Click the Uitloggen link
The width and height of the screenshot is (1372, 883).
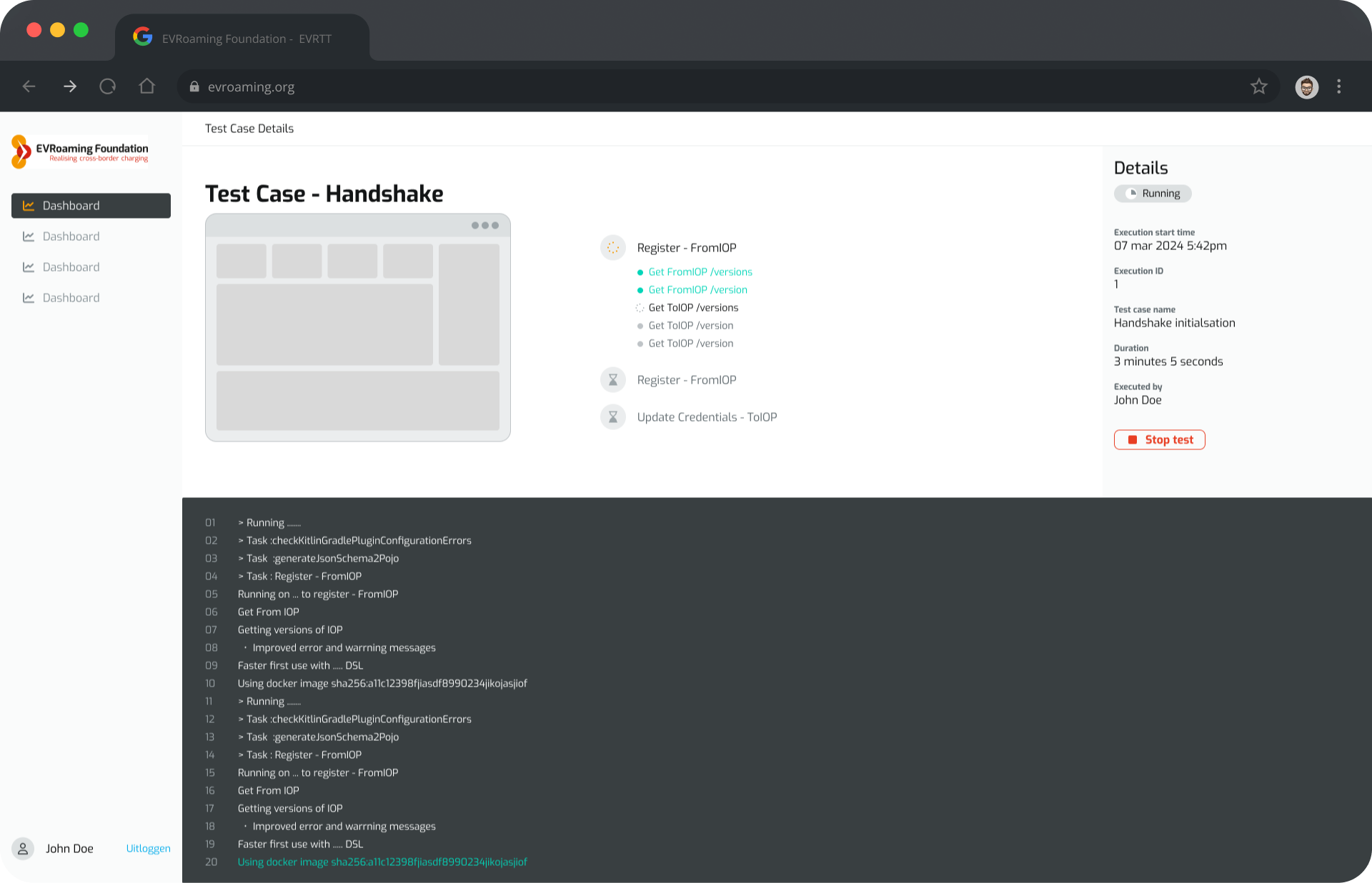(148, 849)
